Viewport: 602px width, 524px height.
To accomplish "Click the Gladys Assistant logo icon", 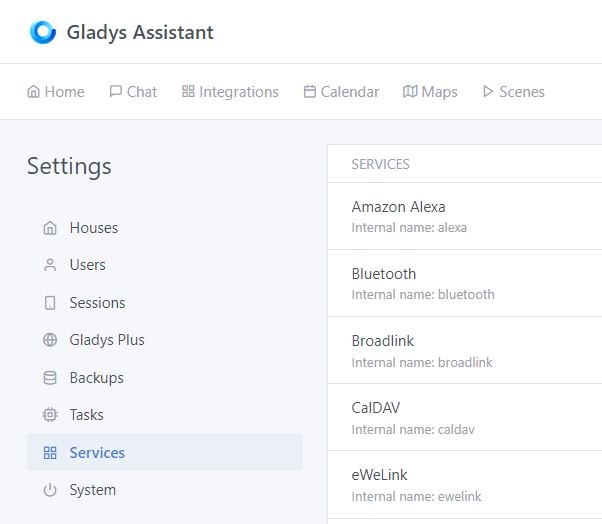I will 43,32.
